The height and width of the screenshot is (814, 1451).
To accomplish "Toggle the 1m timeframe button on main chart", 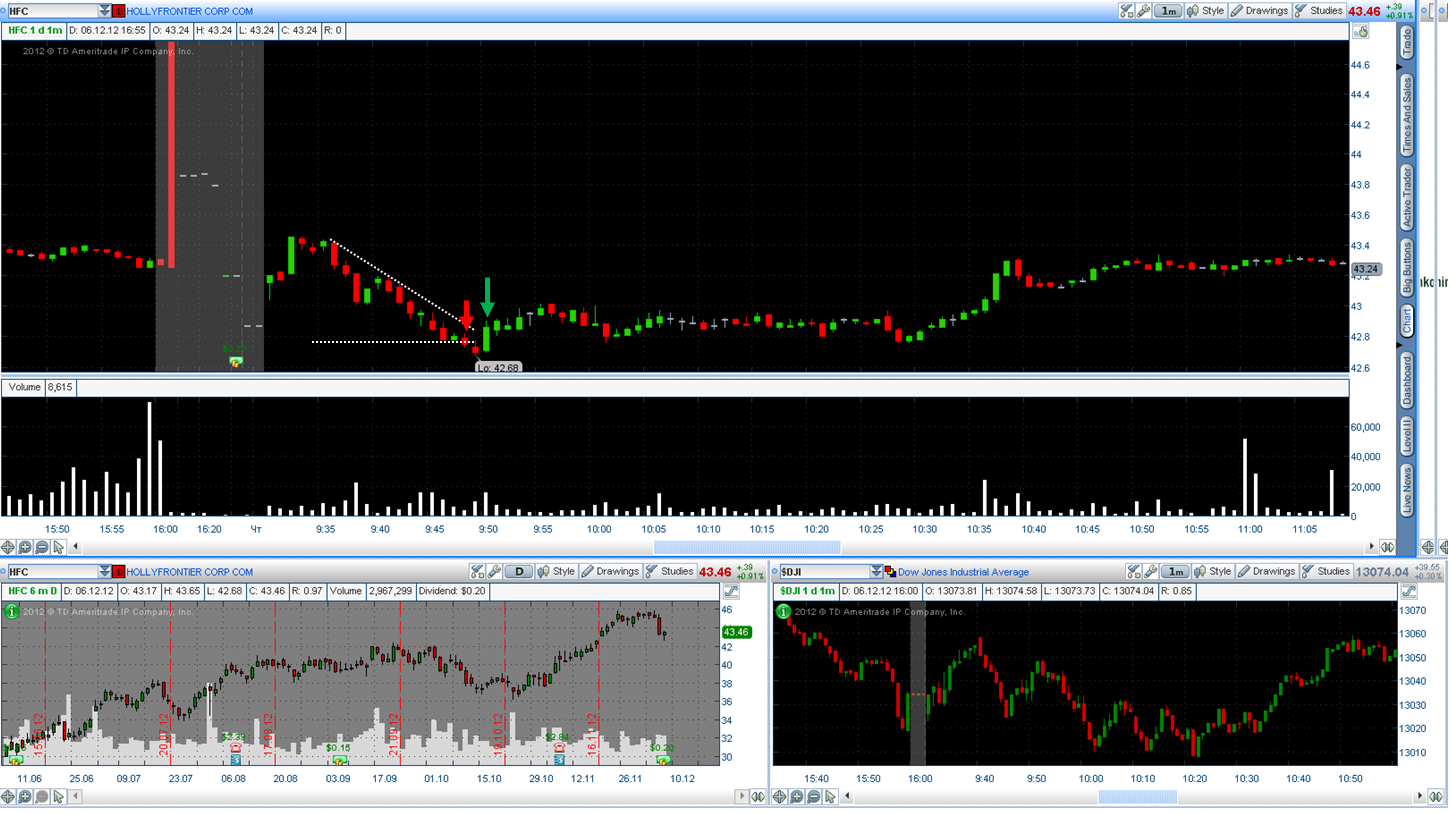I will tap(1168, 11).
